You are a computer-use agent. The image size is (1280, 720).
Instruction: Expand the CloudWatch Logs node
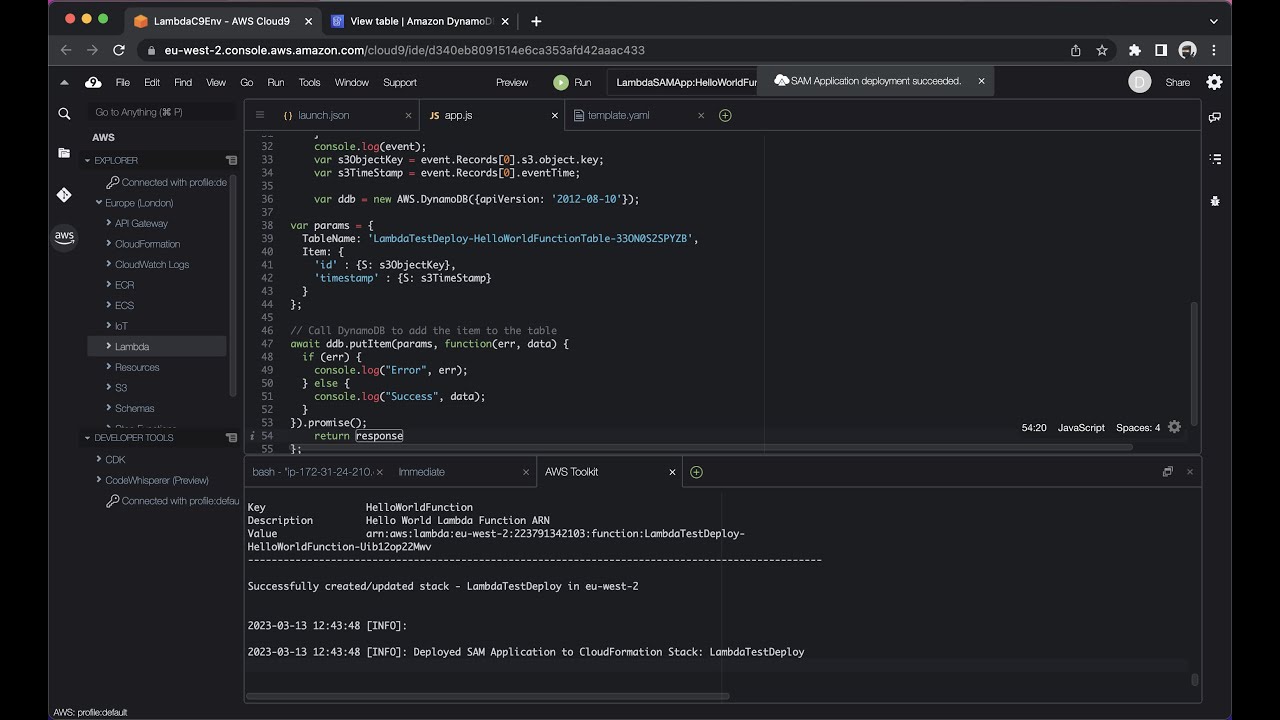108,265
